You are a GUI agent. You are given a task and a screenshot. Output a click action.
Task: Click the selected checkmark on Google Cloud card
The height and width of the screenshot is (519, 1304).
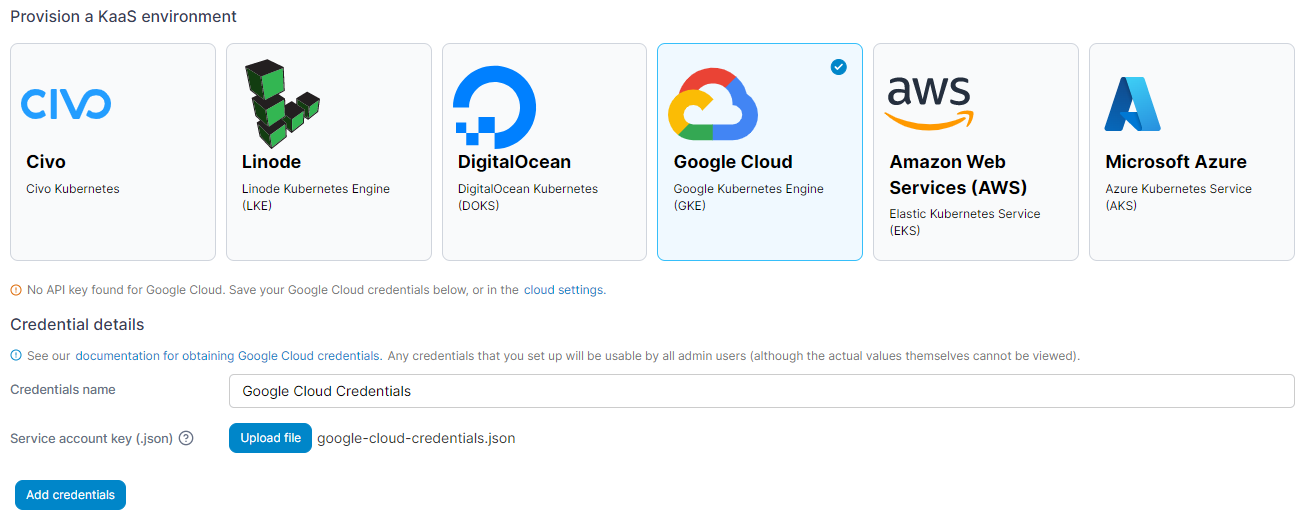click(839, 67)
